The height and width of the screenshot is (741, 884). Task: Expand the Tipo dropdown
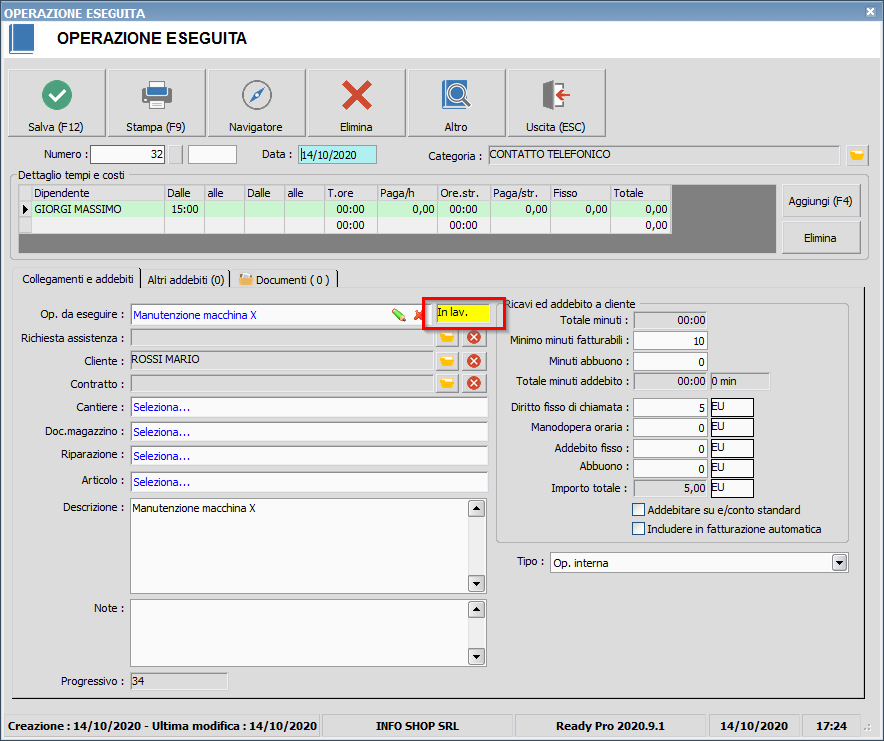point(839,563)
